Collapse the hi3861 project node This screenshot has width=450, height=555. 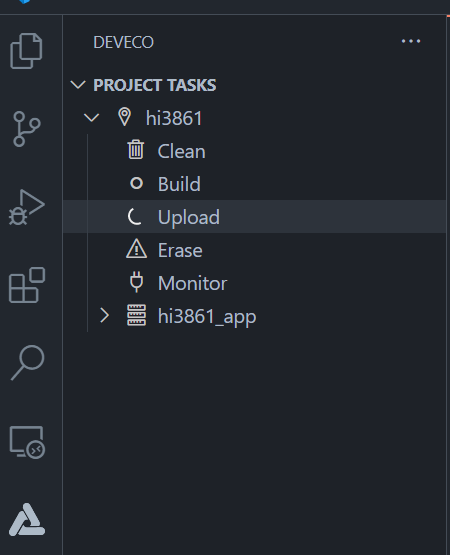pos(91,118)
